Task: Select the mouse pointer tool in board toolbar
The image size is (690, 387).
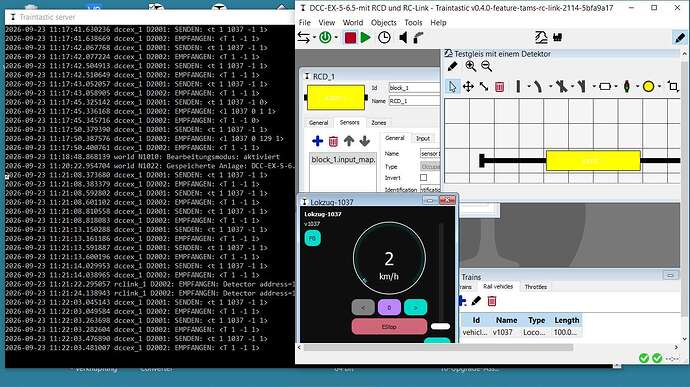Action: (x=452, y=86)
